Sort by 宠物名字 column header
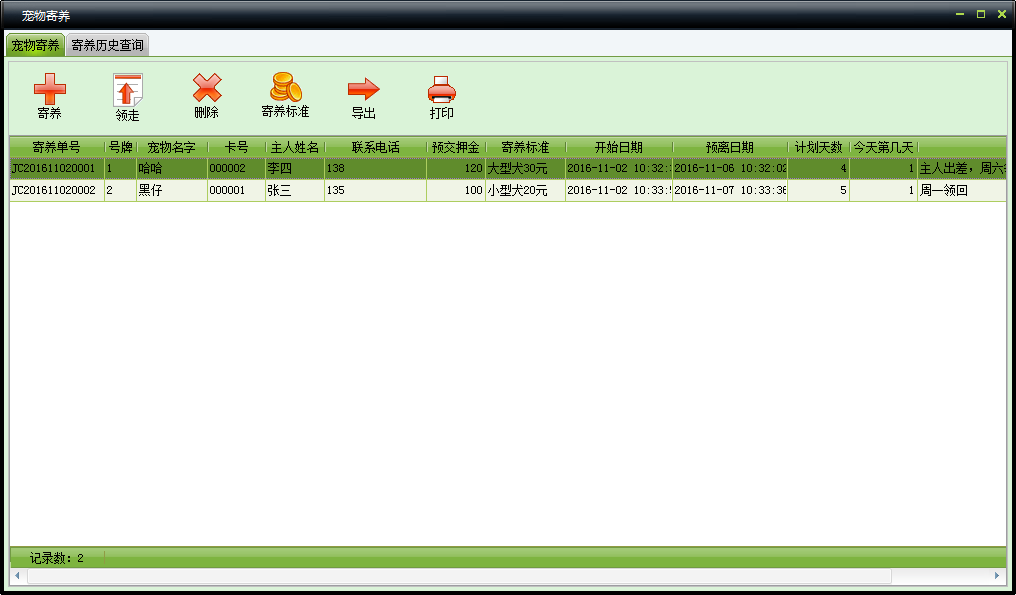Viewport: 1016px width, 595px height. pyautogui.click(x=172, y=147)
